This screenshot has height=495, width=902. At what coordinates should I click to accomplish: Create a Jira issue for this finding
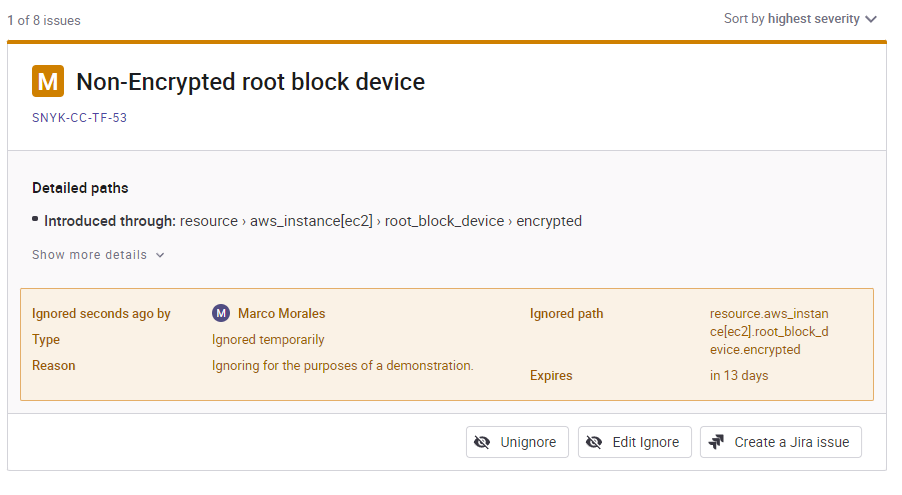point(781,442)
